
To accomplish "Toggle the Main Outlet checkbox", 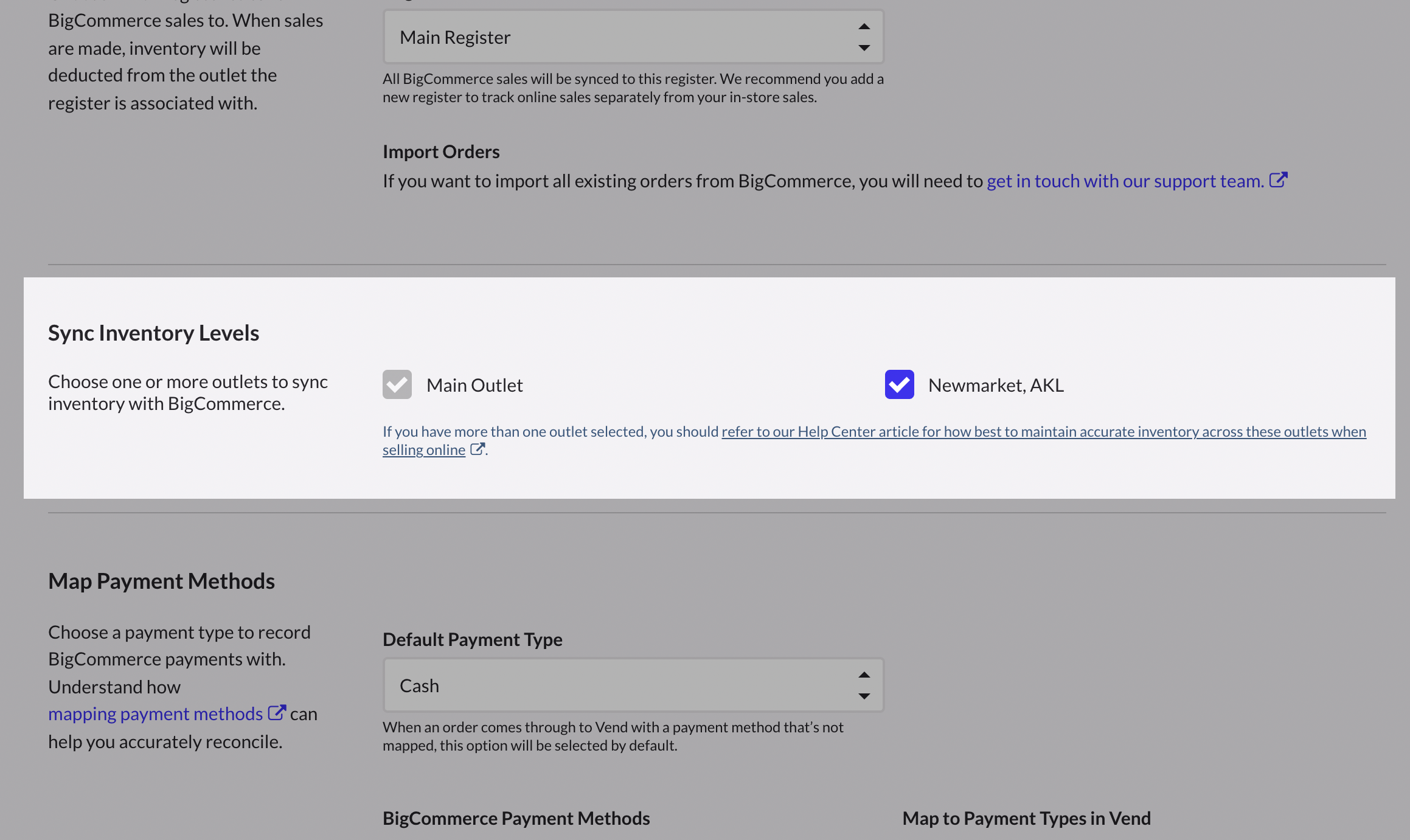I will [x=397, y=384].
